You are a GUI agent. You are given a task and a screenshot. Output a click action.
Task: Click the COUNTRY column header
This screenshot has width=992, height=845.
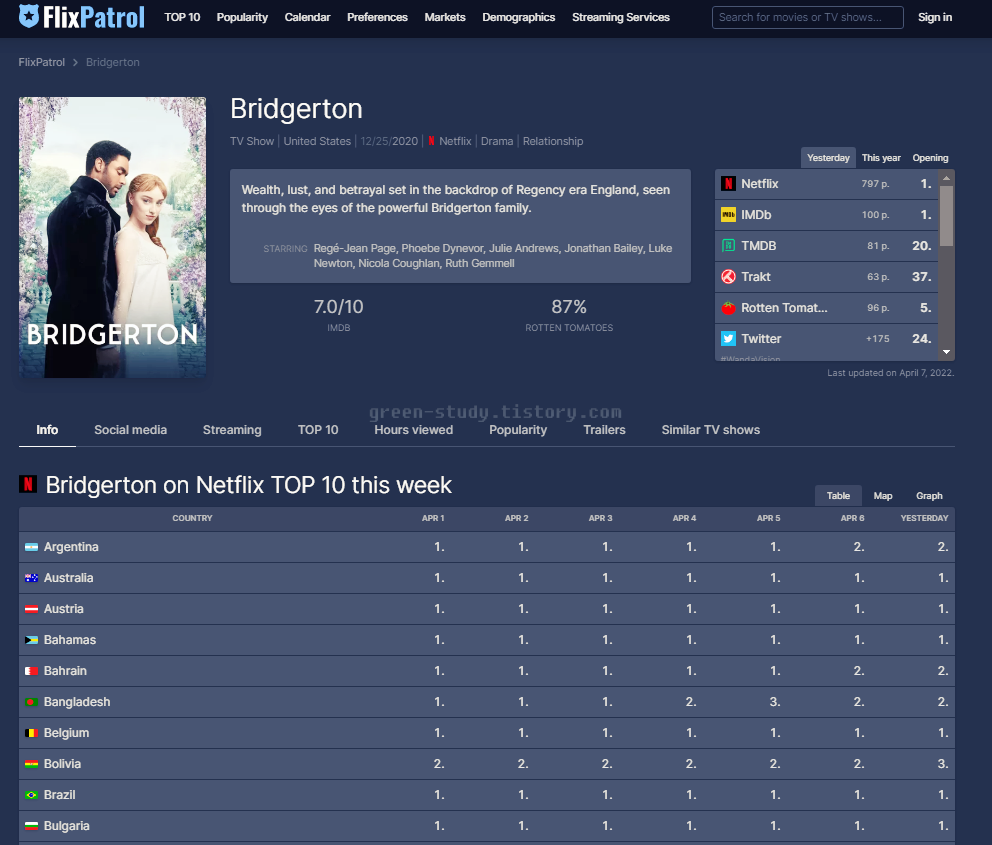(x=192, y=518)
